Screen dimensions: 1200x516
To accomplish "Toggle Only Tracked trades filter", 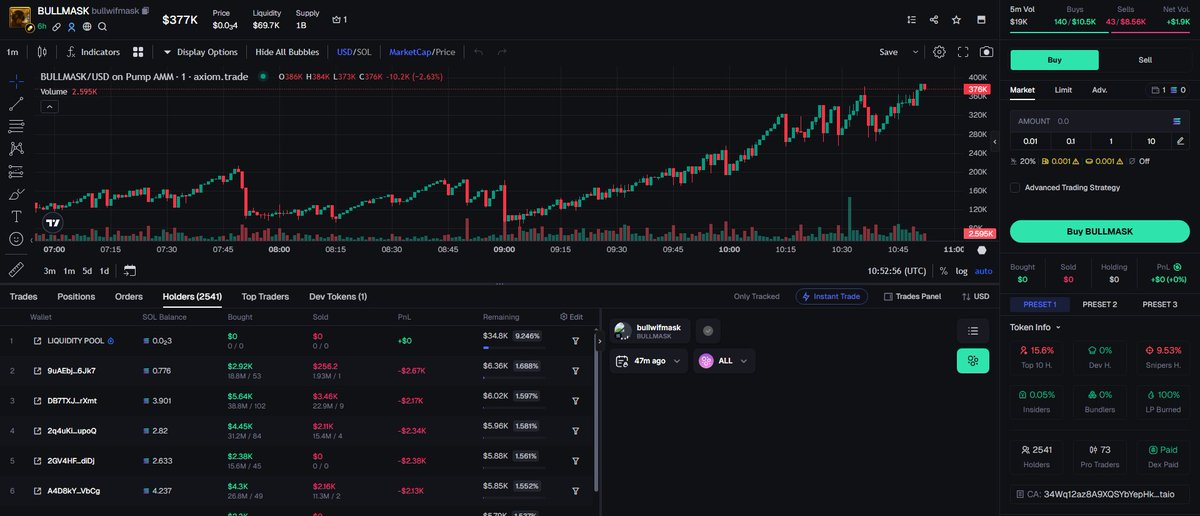I will [757, 296].
